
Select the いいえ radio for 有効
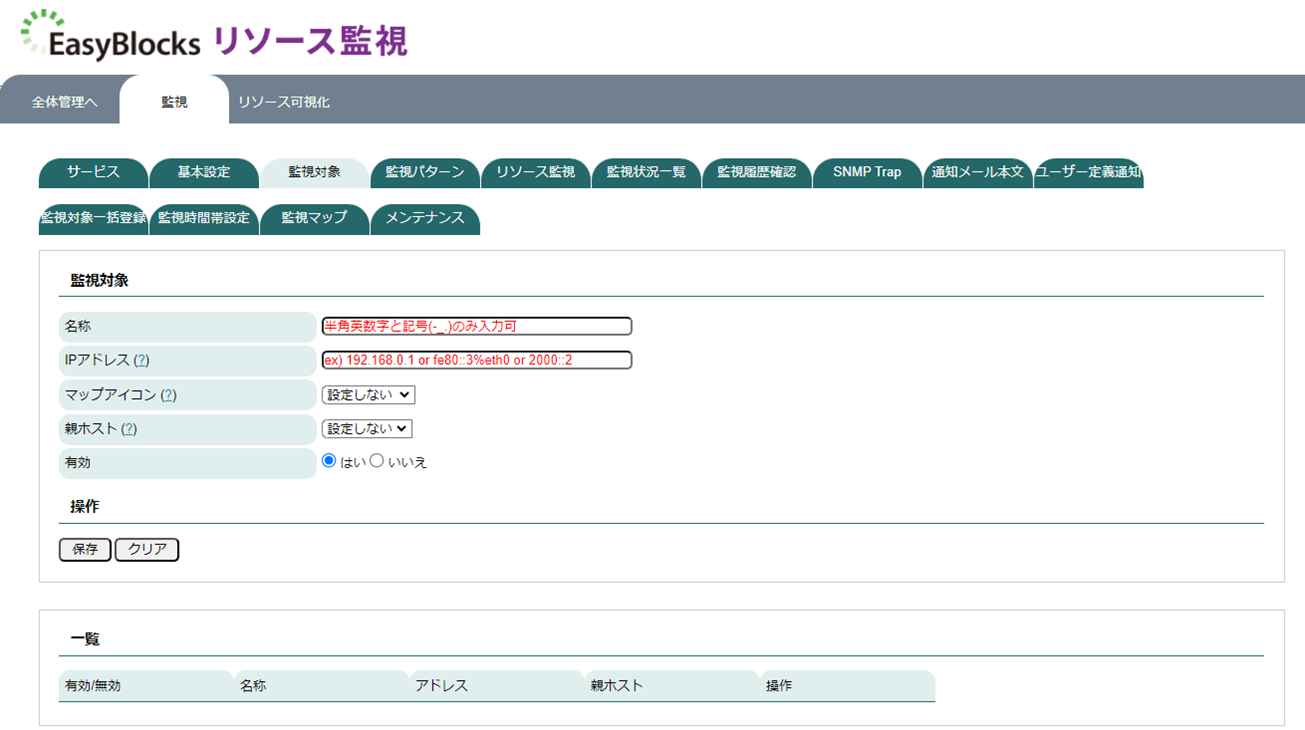[377, 461]
